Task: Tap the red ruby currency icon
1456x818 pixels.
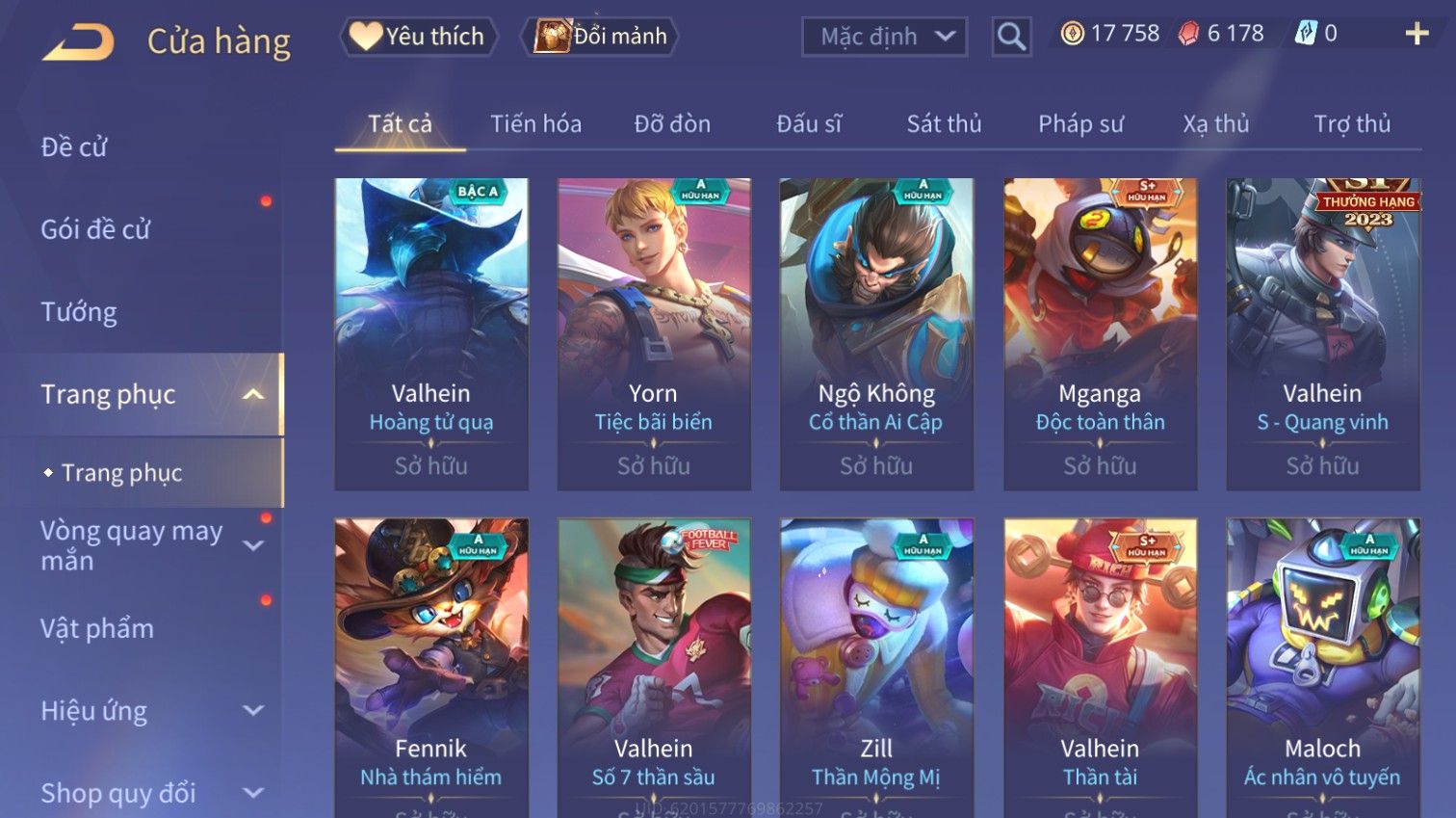Action: pos(1189,34)
